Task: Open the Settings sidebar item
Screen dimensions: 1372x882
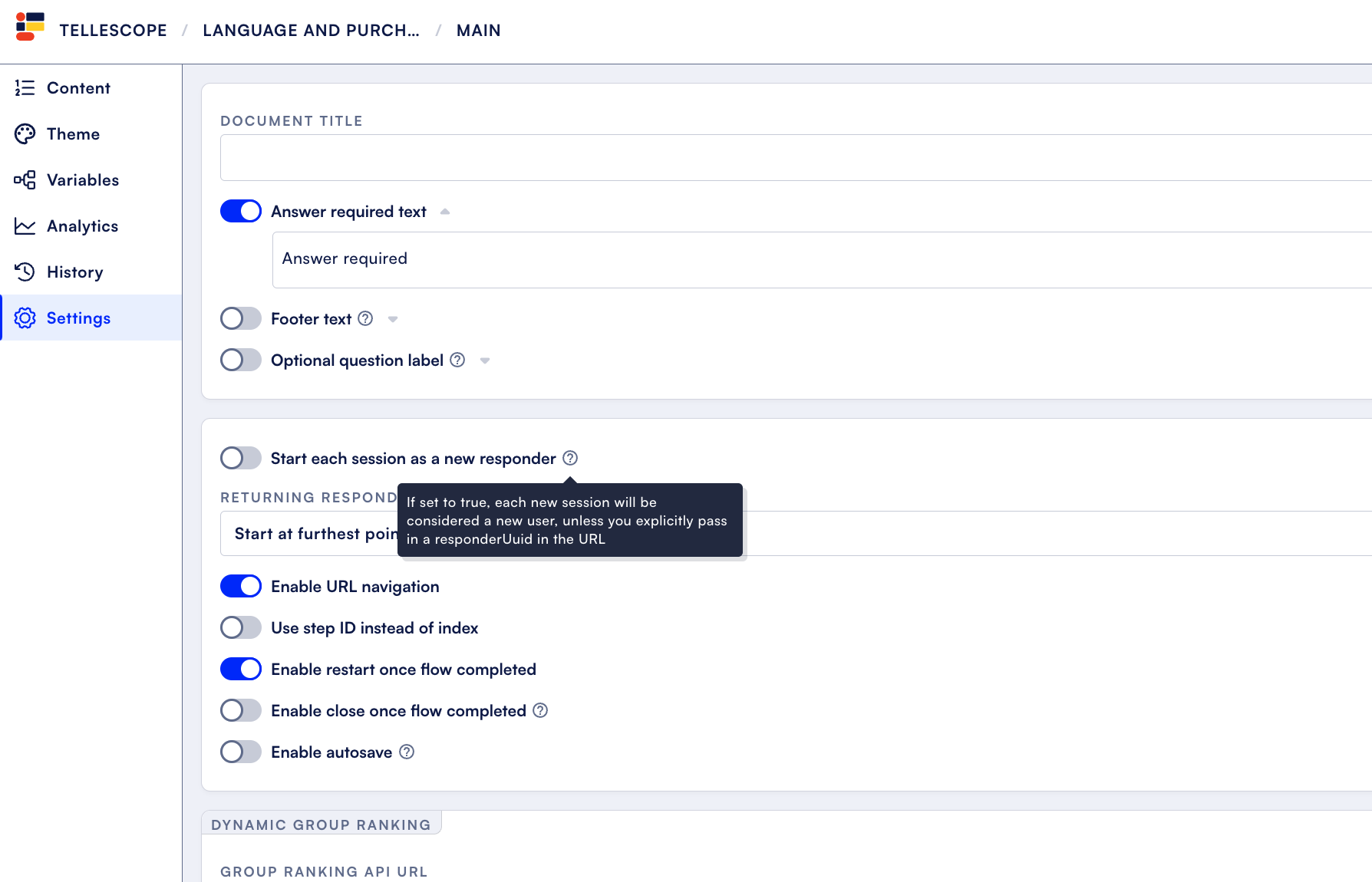Action: click(x=91, y=318)
